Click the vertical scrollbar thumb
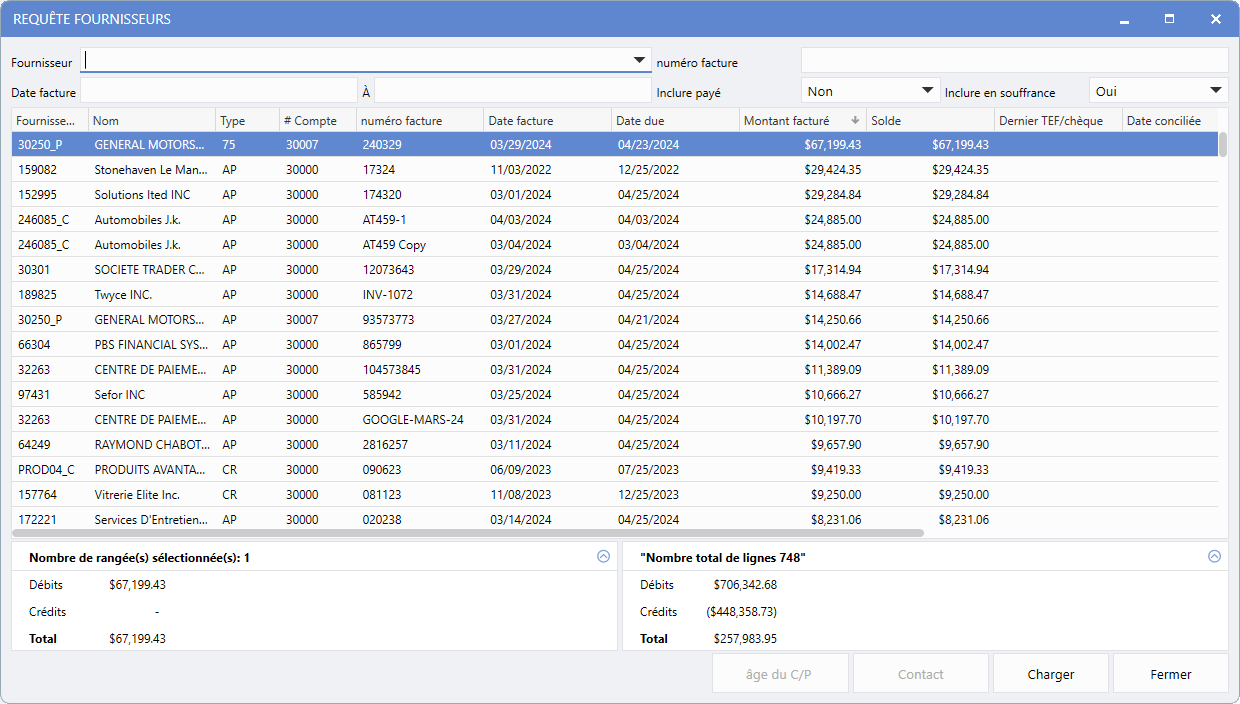This screenshot has height=704, width=1240. coord(1223,145)
